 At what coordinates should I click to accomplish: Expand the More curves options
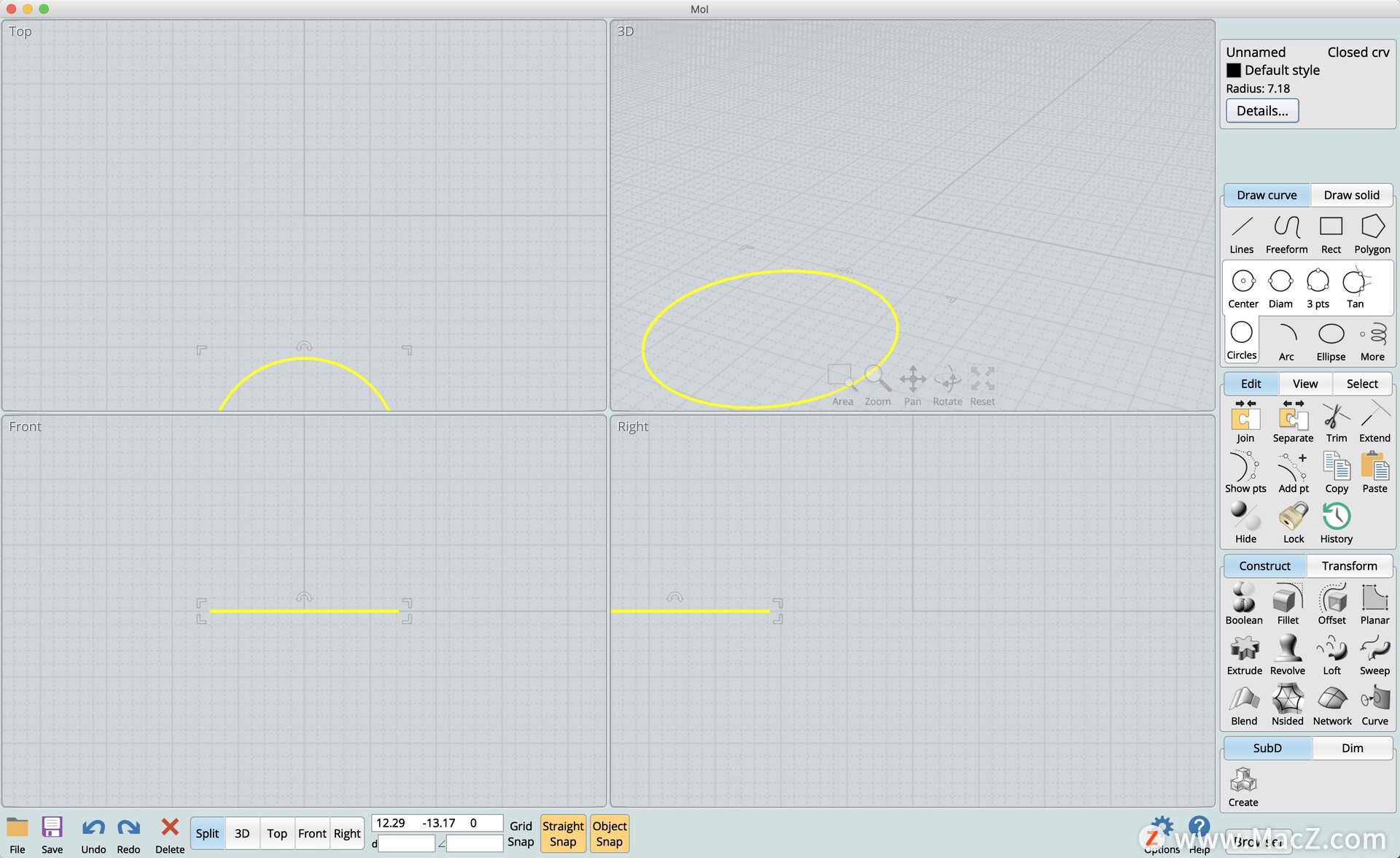tap(1372, 341)
